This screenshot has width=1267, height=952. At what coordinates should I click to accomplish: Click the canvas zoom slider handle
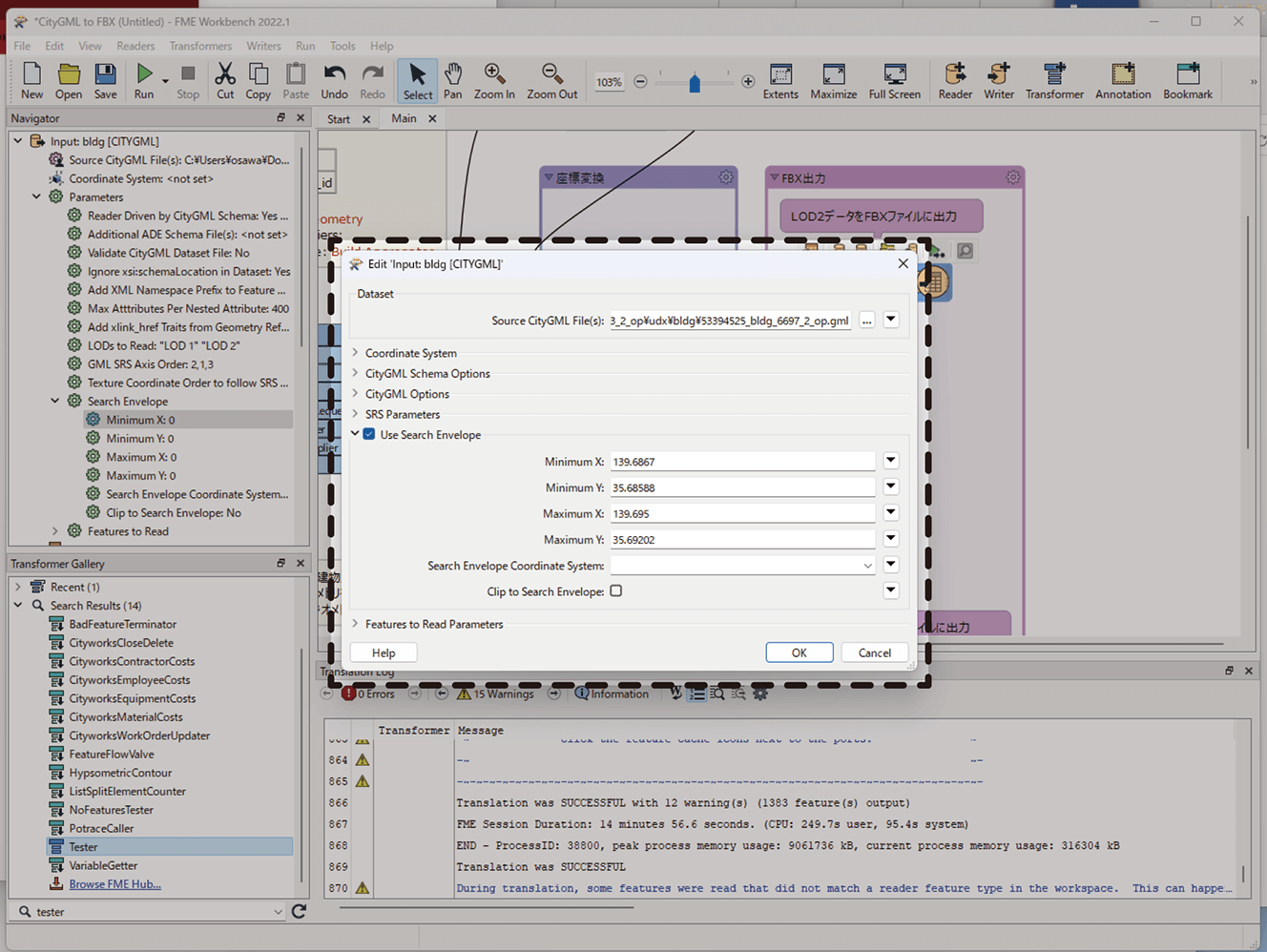coord(695,83)
